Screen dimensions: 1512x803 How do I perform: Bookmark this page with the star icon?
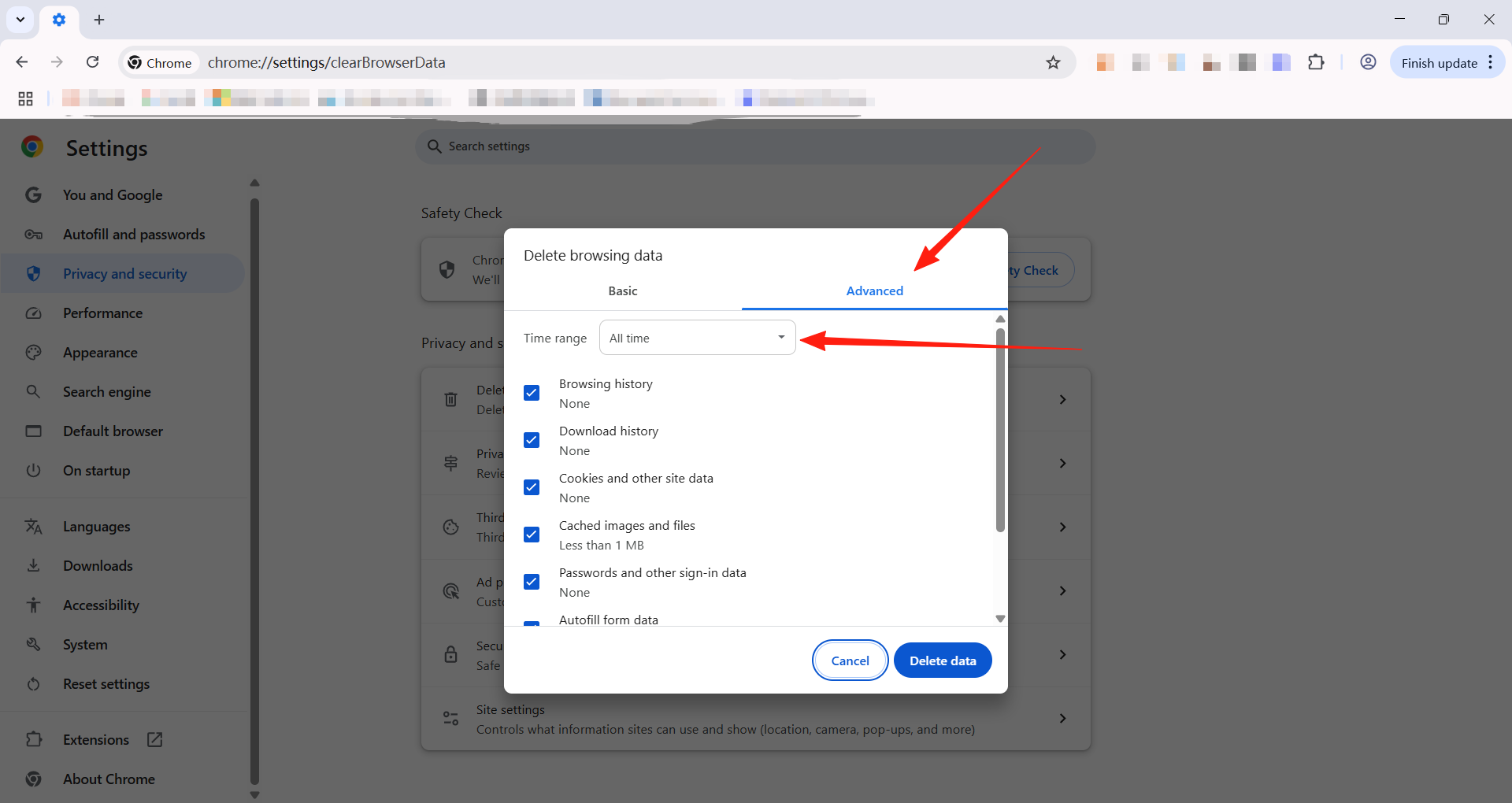pos(1053,62)
